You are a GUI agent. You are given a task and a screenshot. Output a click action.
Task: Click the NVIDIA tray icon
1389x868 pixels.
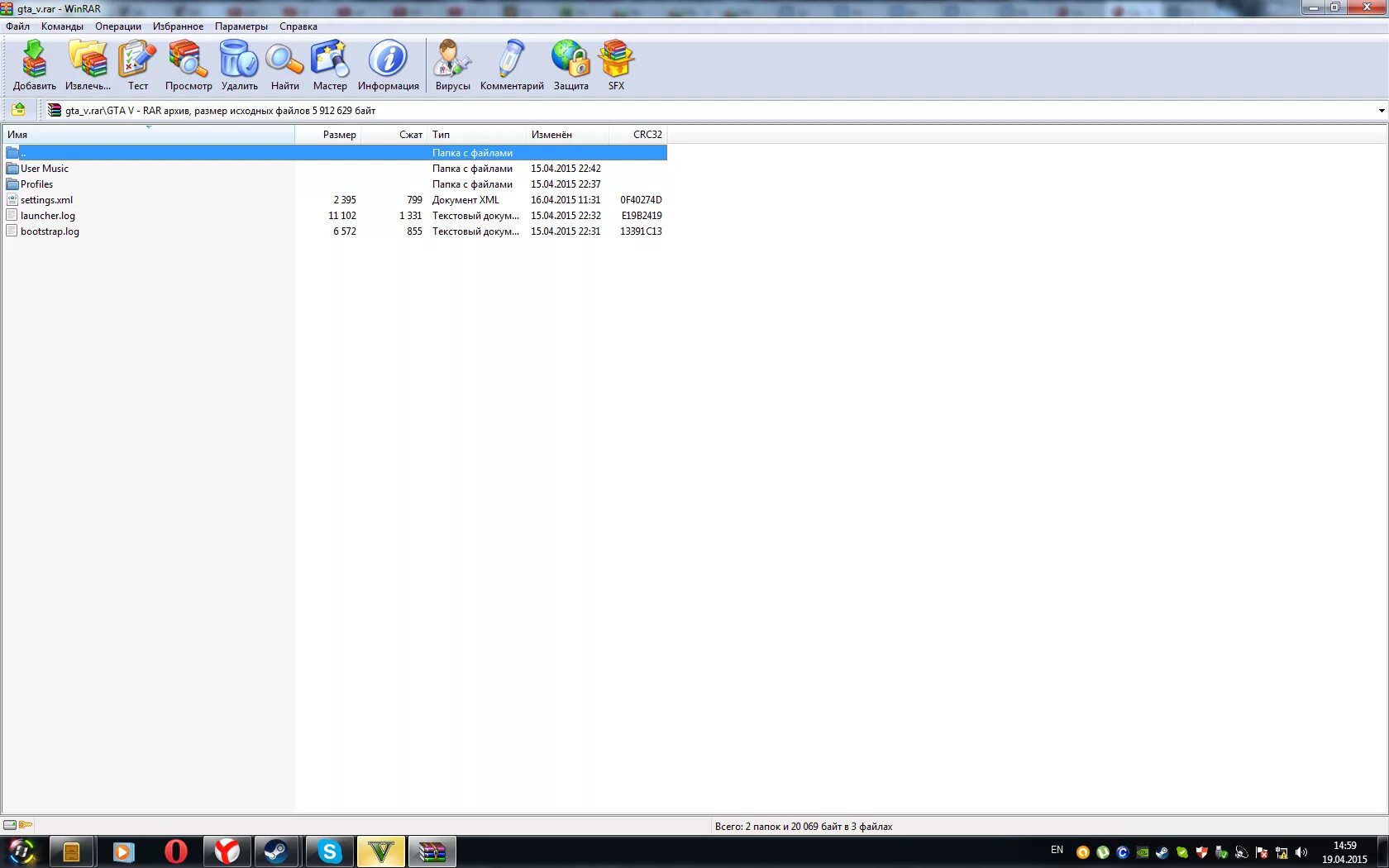1143,852
